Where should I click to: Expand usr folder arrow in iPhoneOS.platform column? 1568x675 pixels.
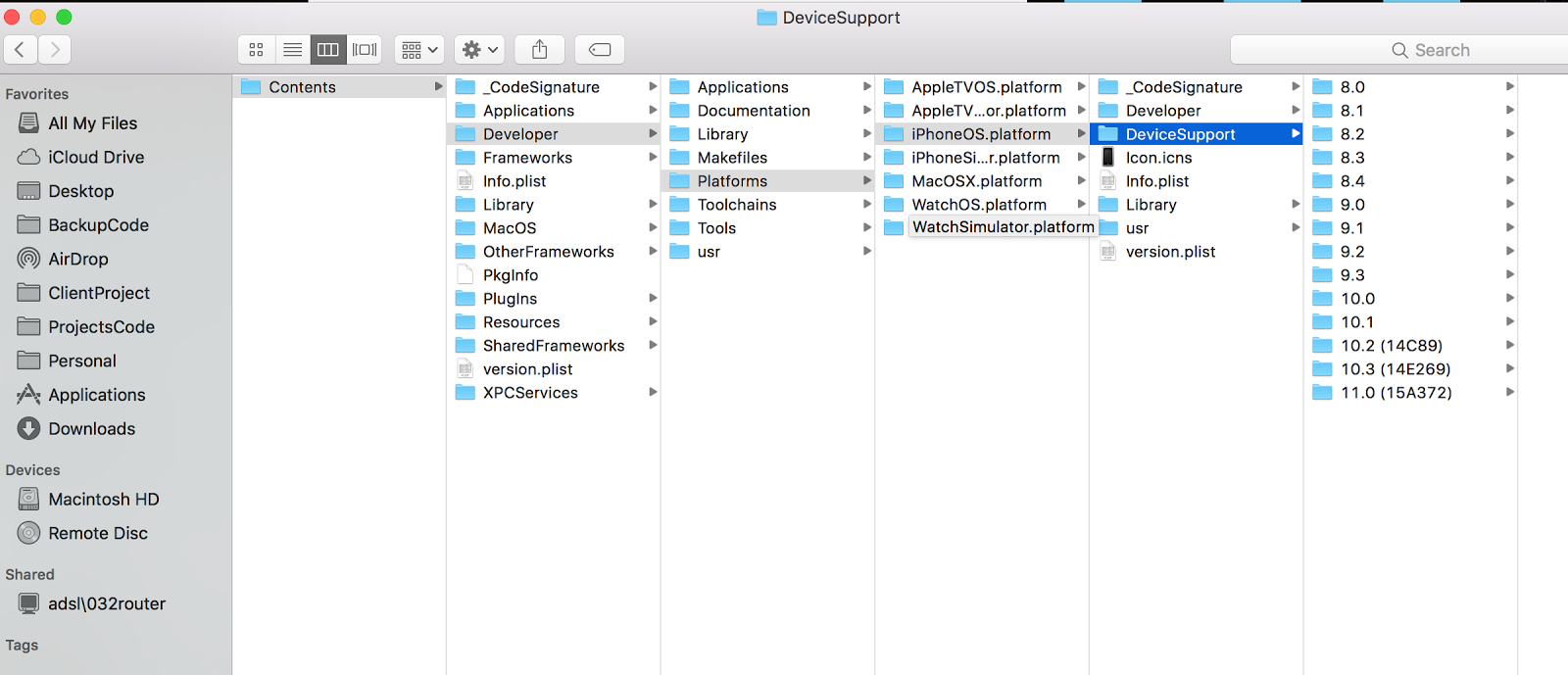[x=1296, y=228]
